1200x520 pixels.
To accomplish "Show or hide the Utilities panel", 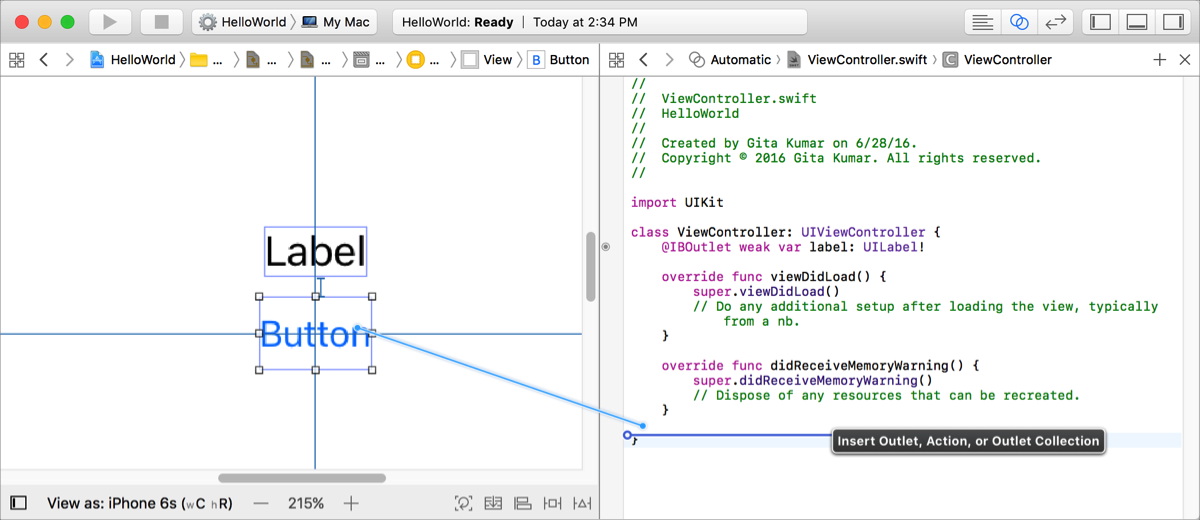I will [x=1170, y=22].
